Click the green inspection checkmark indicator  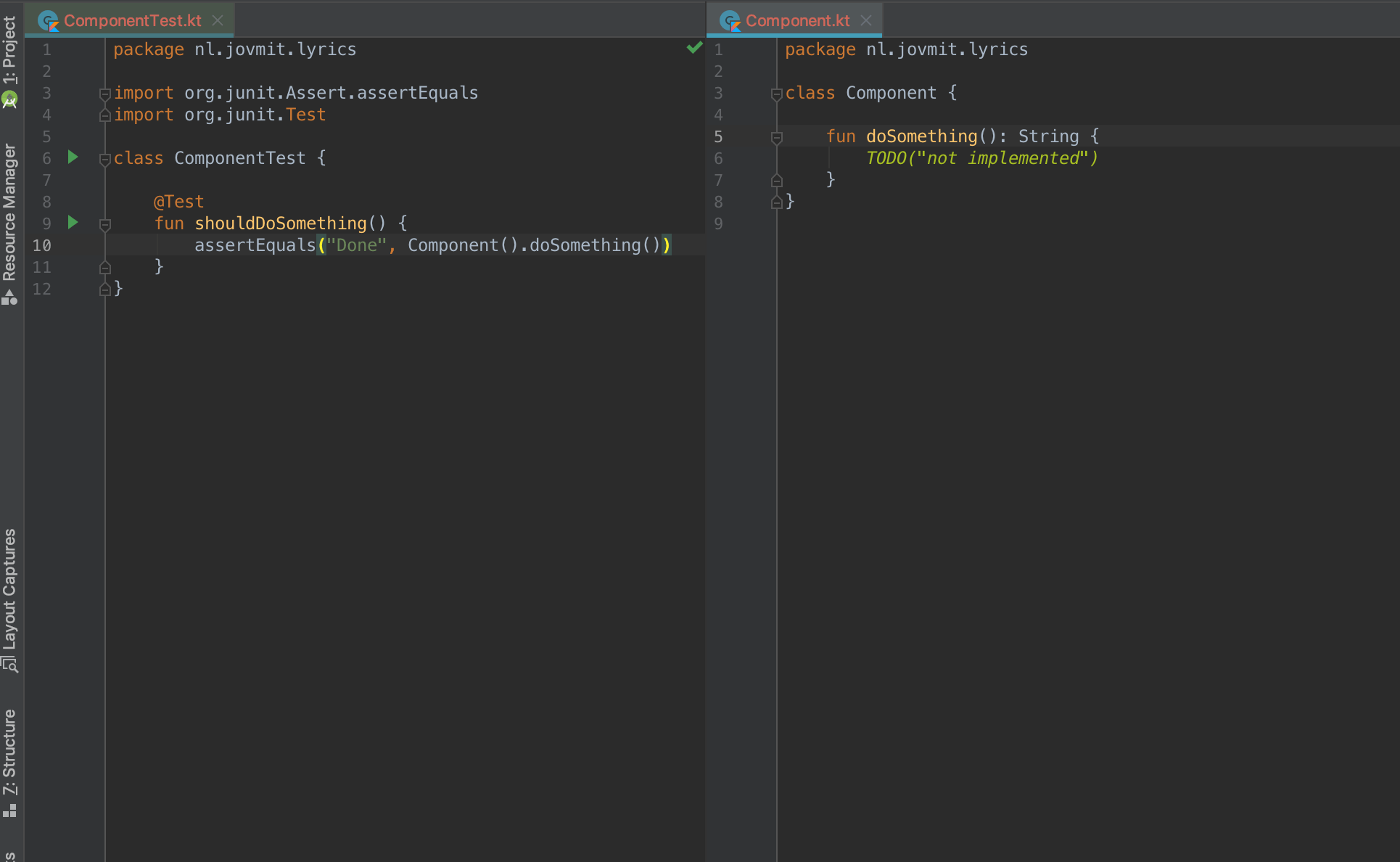(694, 48)
